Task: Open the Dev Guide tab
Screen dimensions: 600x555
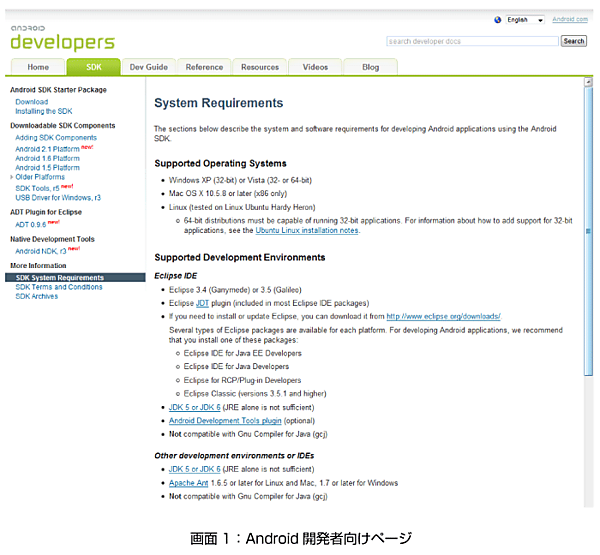Action: coord(149,67)
